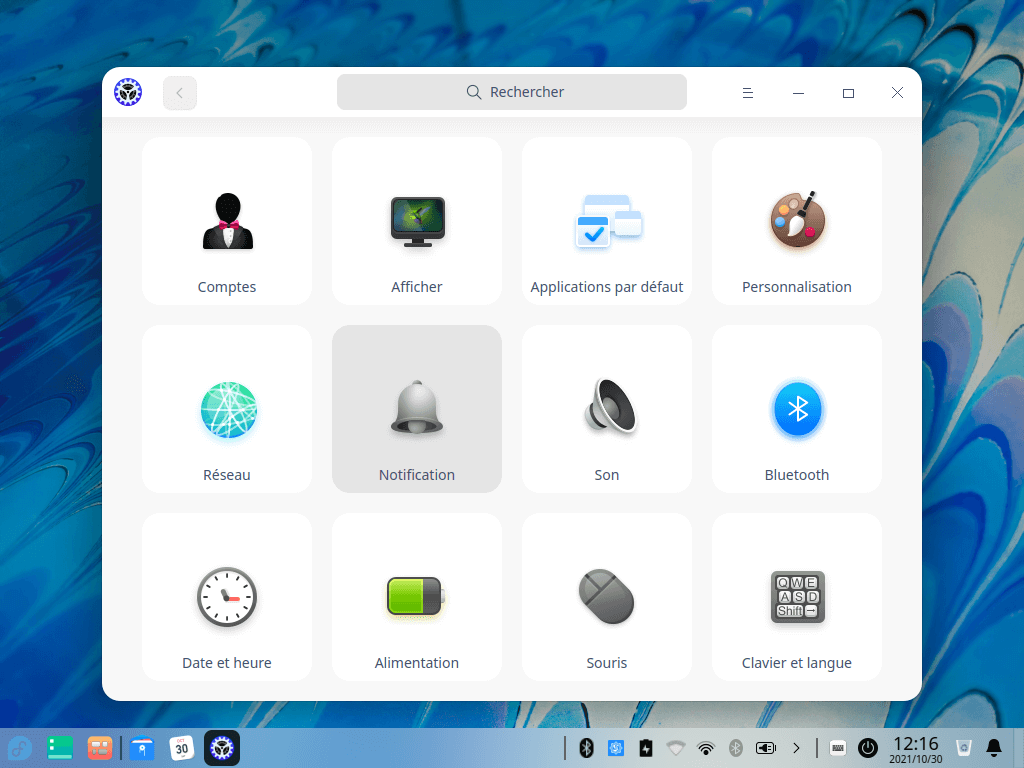Click the Control Center icon in dock
1024x768 pixels.
[222, 748]
